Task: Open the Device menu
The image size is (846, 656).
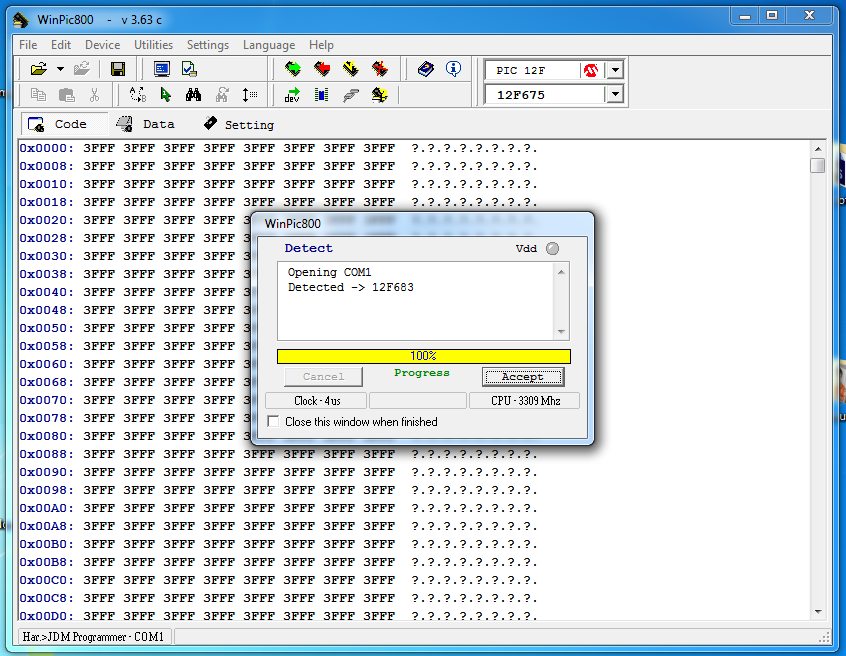Action: coord(103,45)
